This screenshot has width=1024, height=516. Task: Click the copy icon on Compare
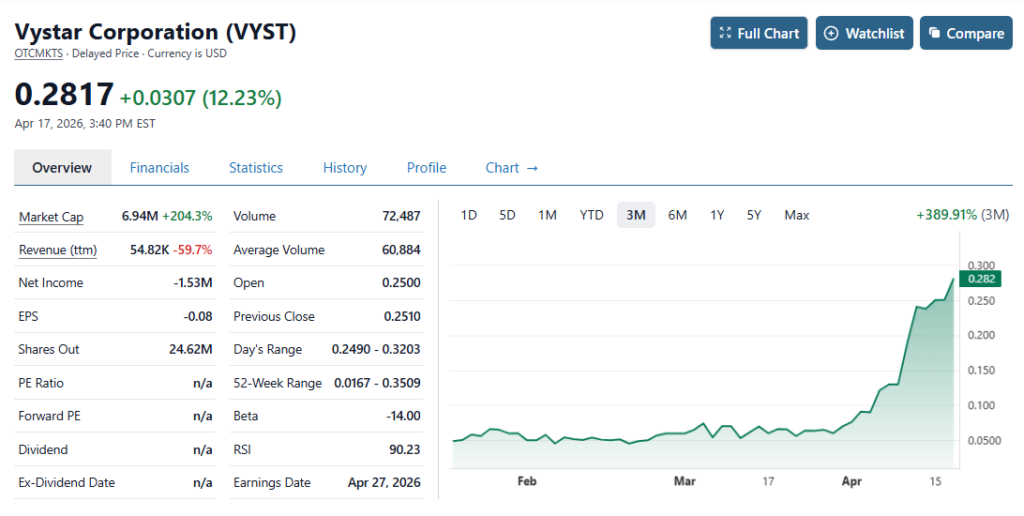934,34
